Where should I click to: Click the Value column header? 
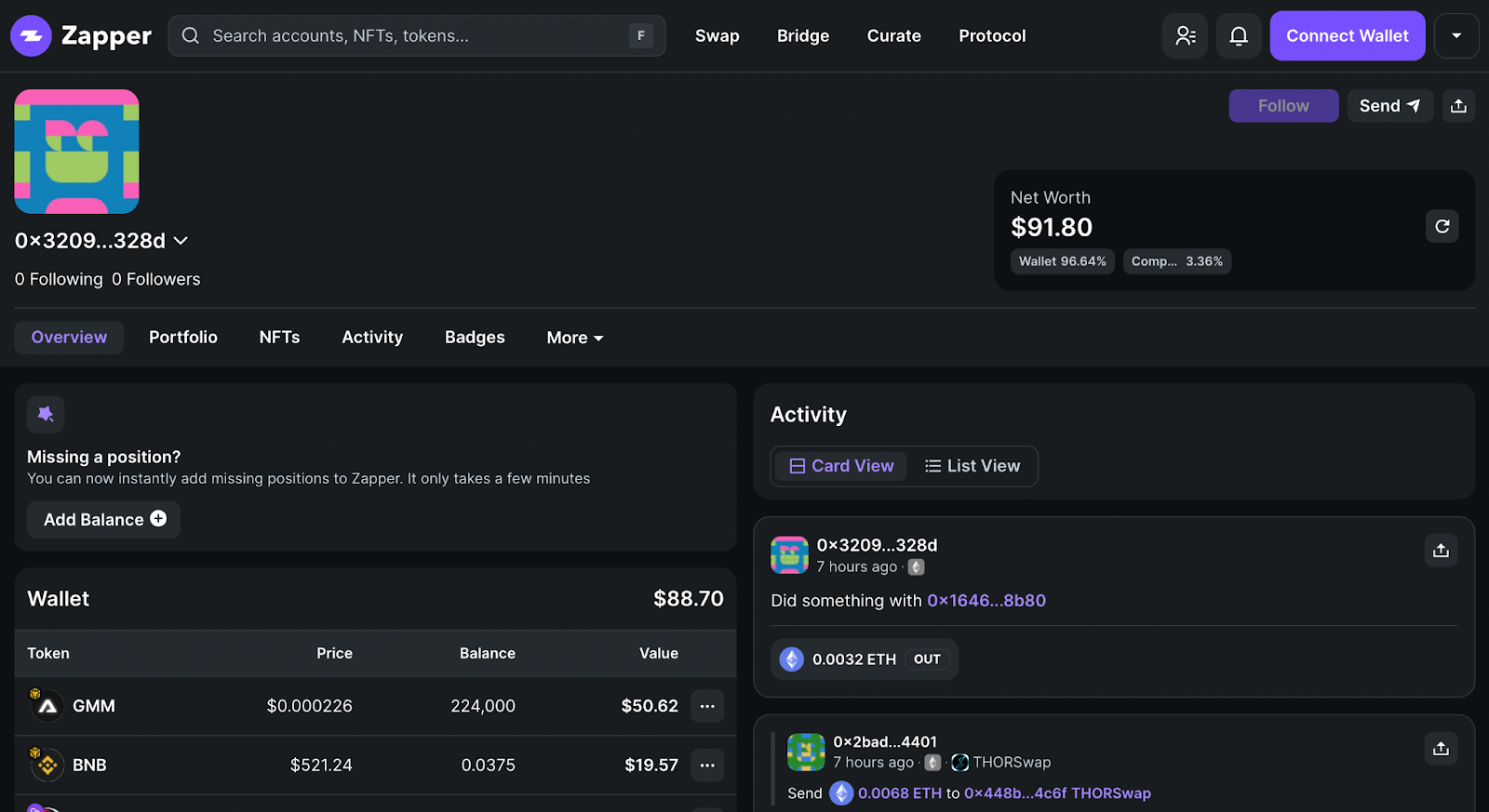659,654
